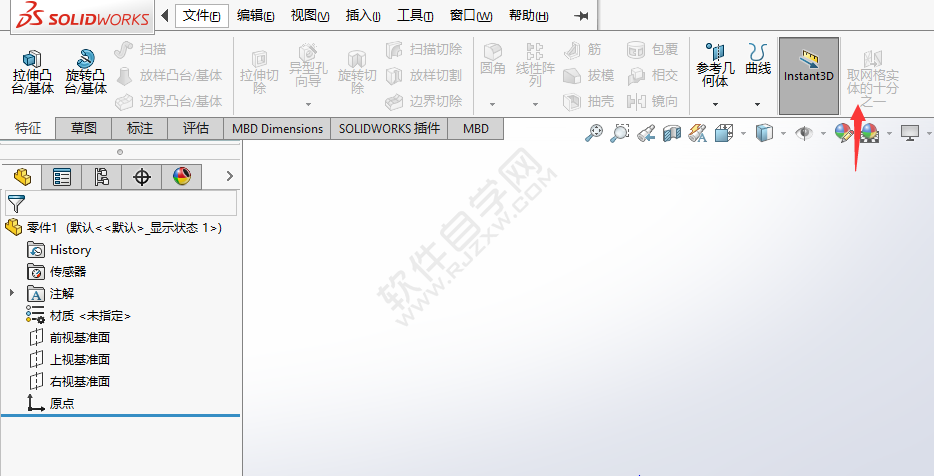This screenshot has width=934, height=476.
Task: Open the 插入(I) menu
Action: point(363,15)
